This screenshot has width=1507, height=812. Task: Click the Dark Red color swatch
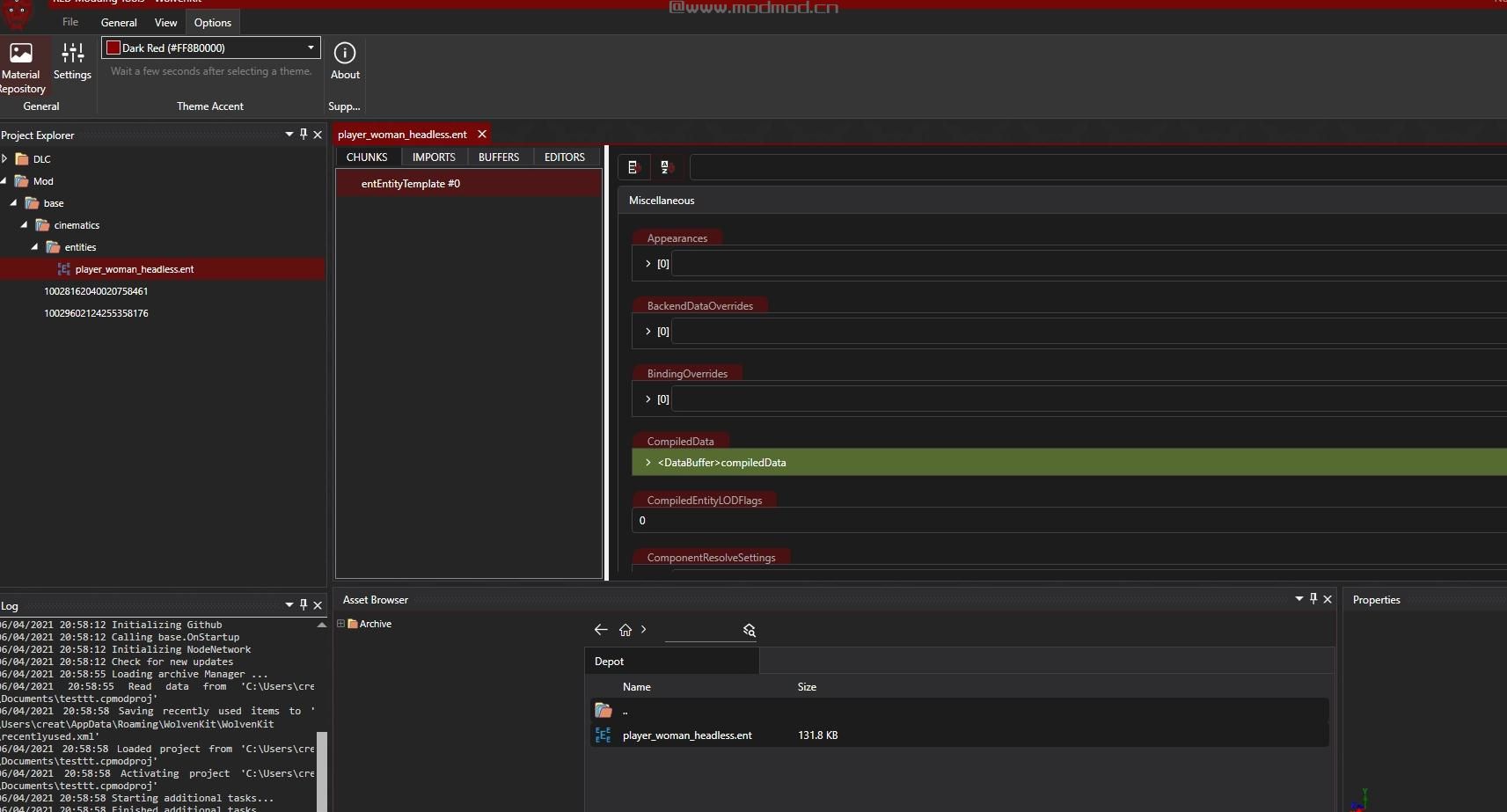113,48
